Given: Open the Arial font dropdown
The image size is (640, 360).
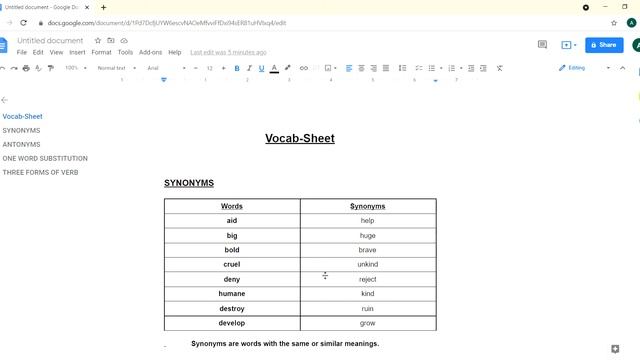Looking at the screenshot, I should pos(166,68).
